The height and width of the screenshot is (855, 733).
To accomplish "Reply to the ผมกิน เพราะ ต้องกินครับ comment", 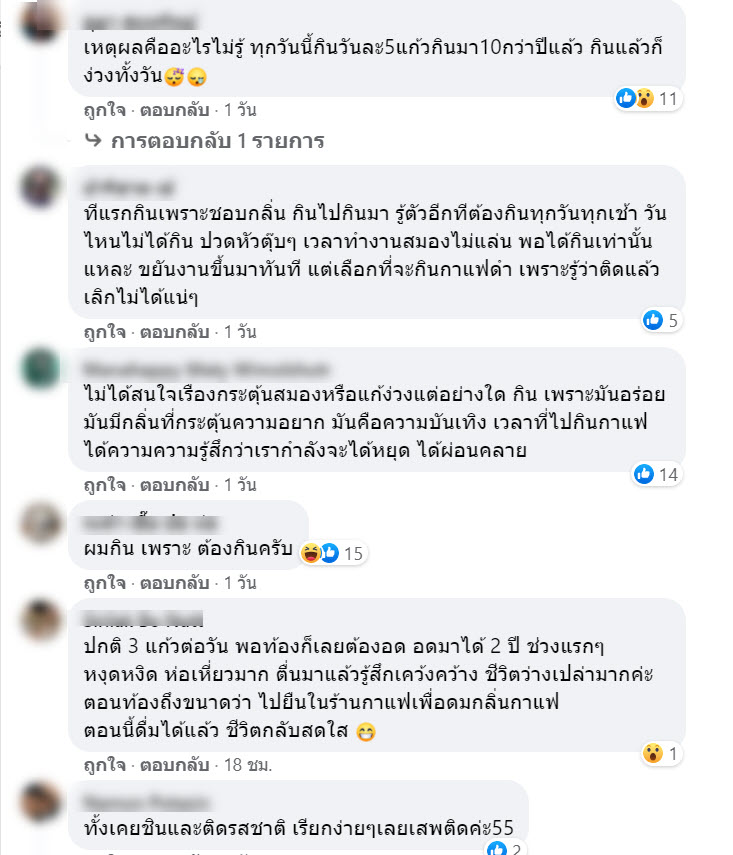I will [175, 583].
